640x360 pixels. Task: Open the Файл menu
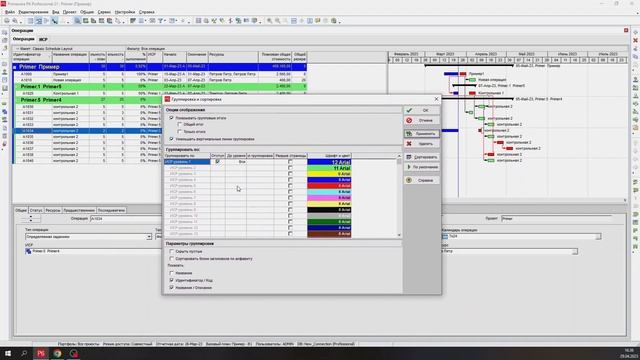[10, 12]
